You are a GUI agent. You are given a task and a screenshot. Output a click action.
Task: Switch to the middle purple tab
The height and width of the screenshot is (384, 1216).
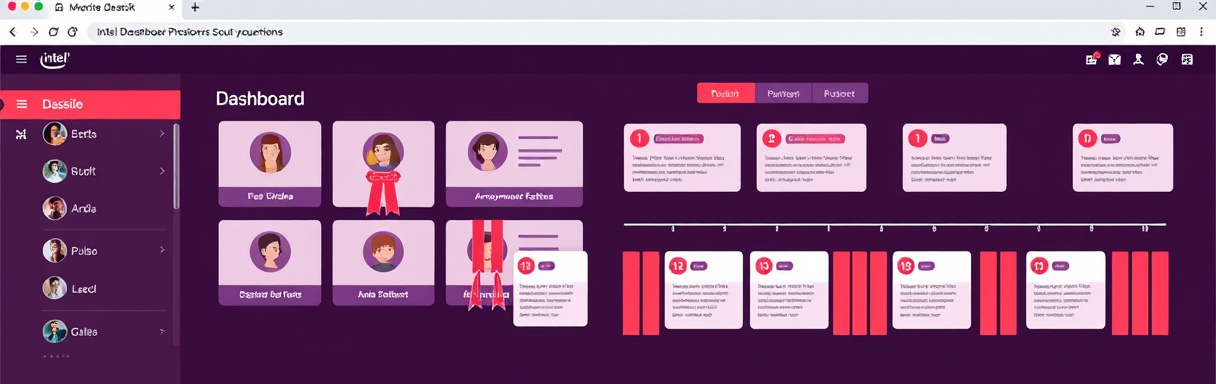coord(783,93)
